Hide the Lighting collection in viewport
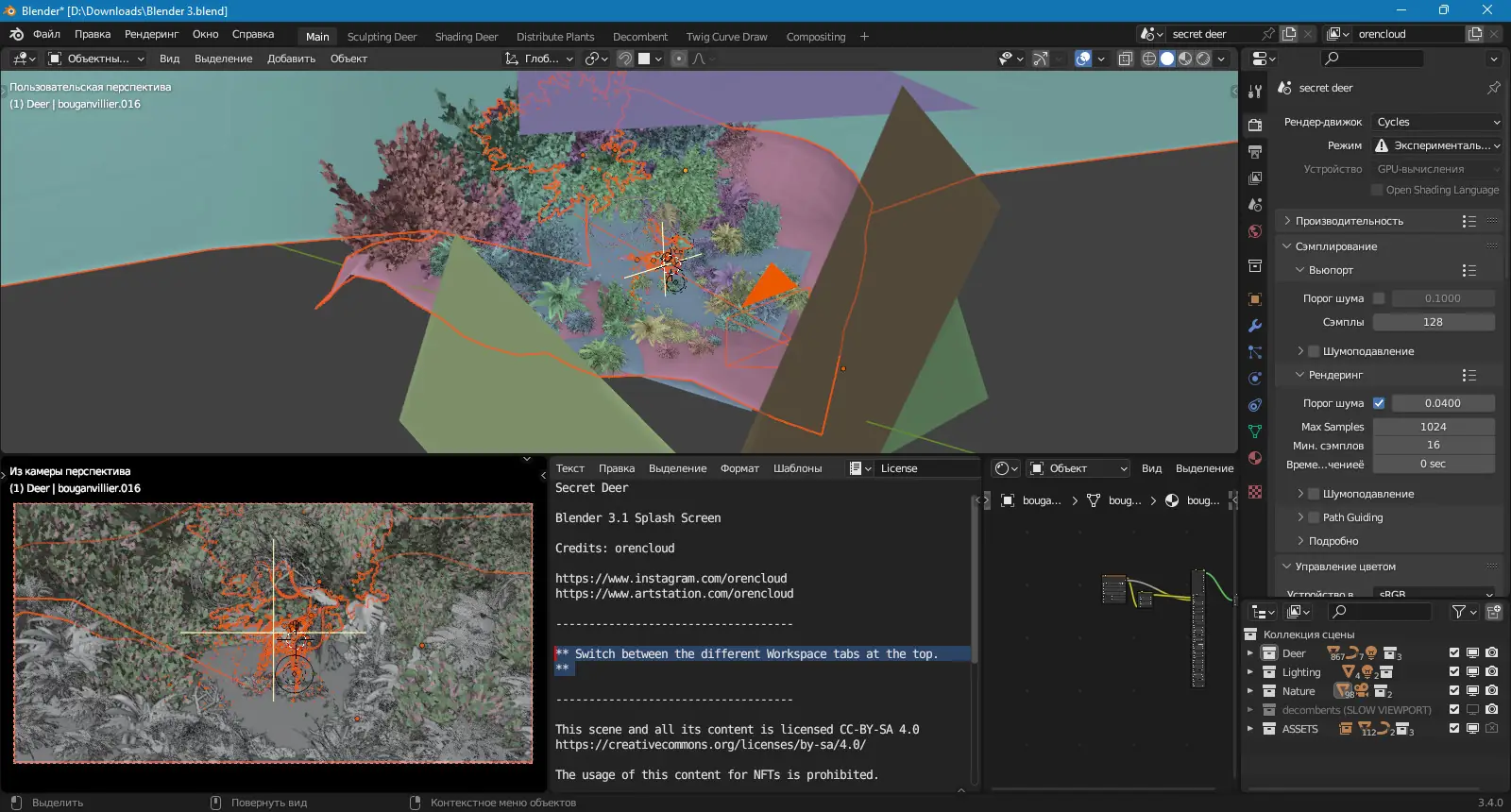 pos(1472,672)
